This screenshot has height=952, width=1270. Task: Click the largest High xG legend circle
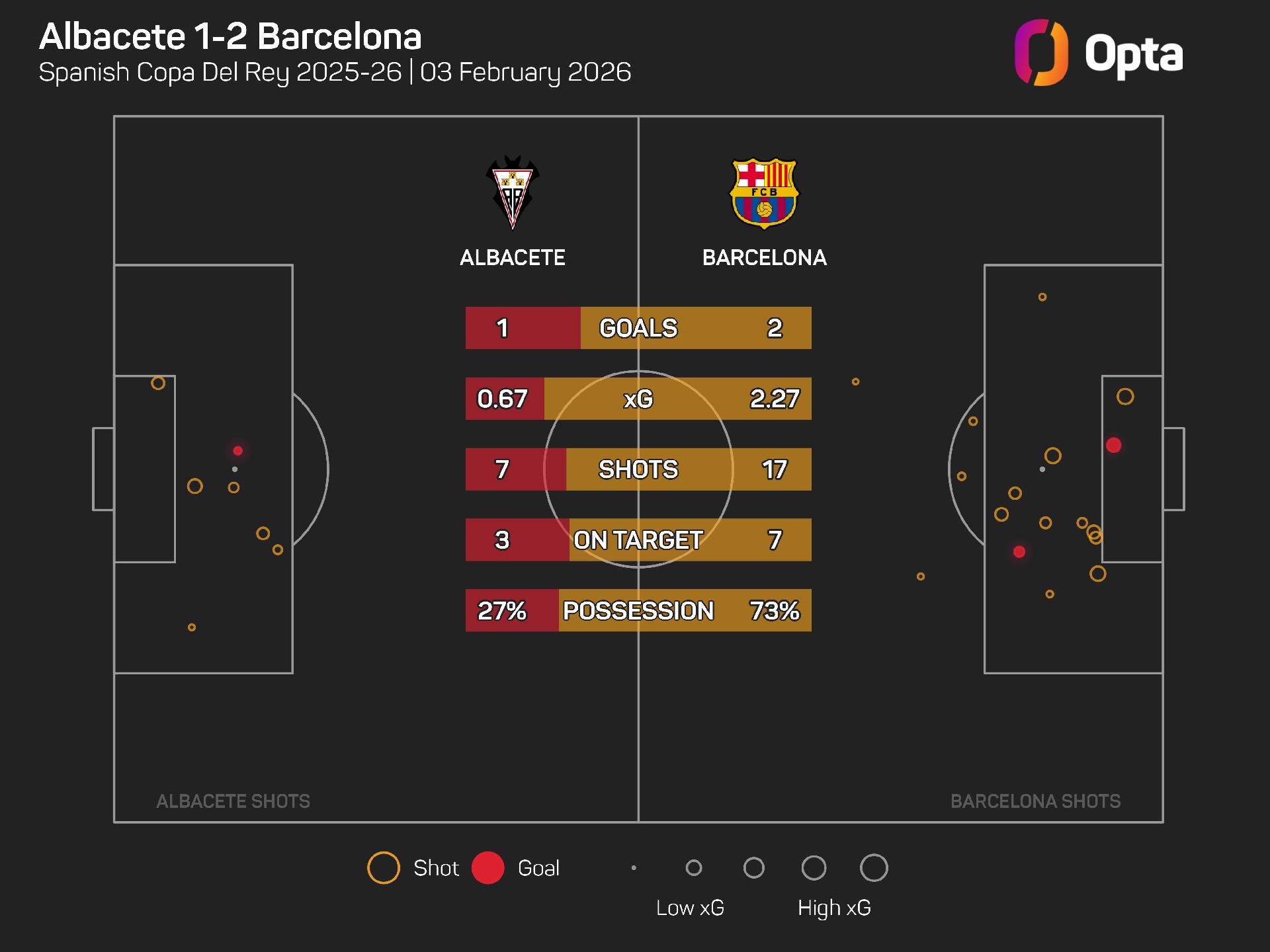coord(874,868)
